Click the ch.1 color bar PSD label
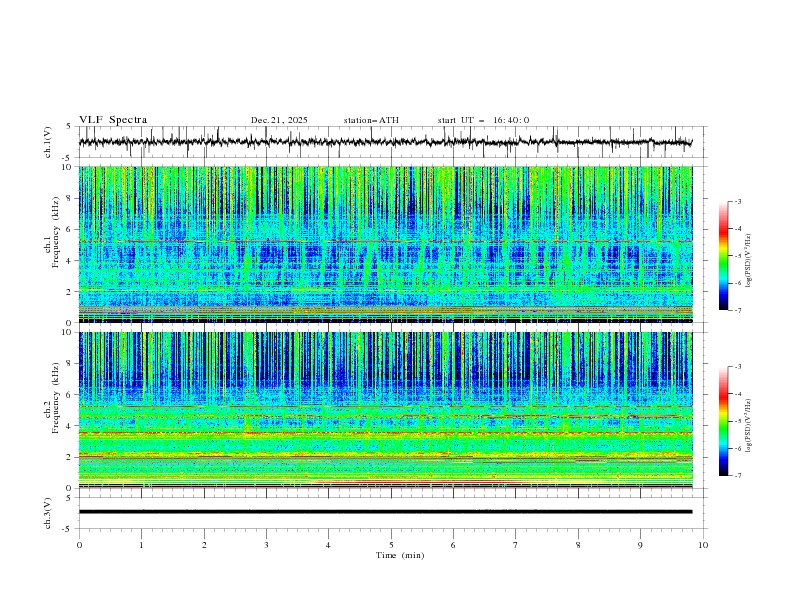 [749, 261]
